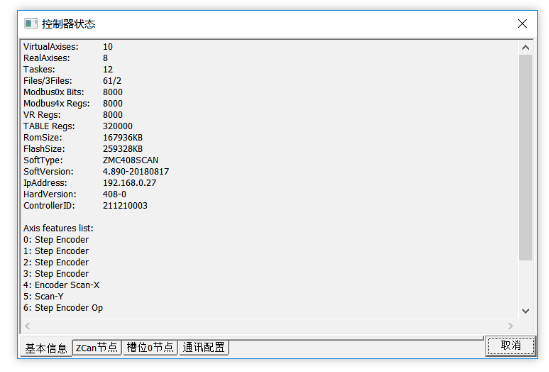Click the VirtualAxises value 10

coord(108,47)
